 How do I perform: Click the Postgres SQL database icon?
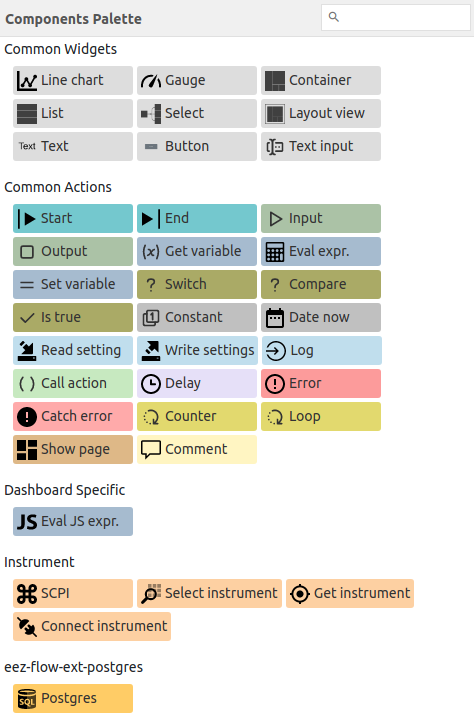point(27,699)
